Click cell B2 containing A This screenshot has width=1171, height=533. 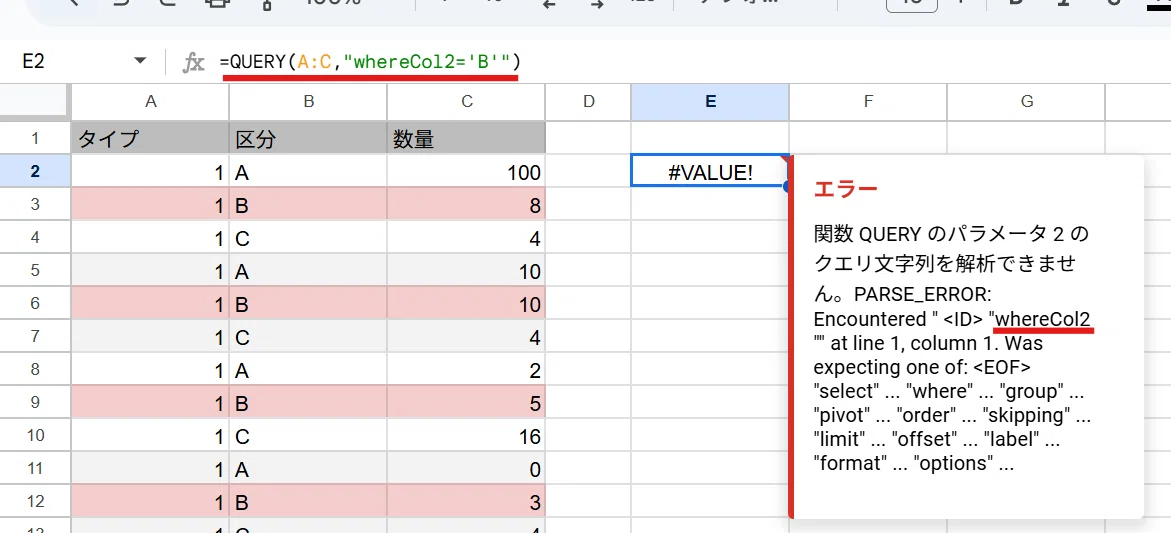tap(308, 172)
